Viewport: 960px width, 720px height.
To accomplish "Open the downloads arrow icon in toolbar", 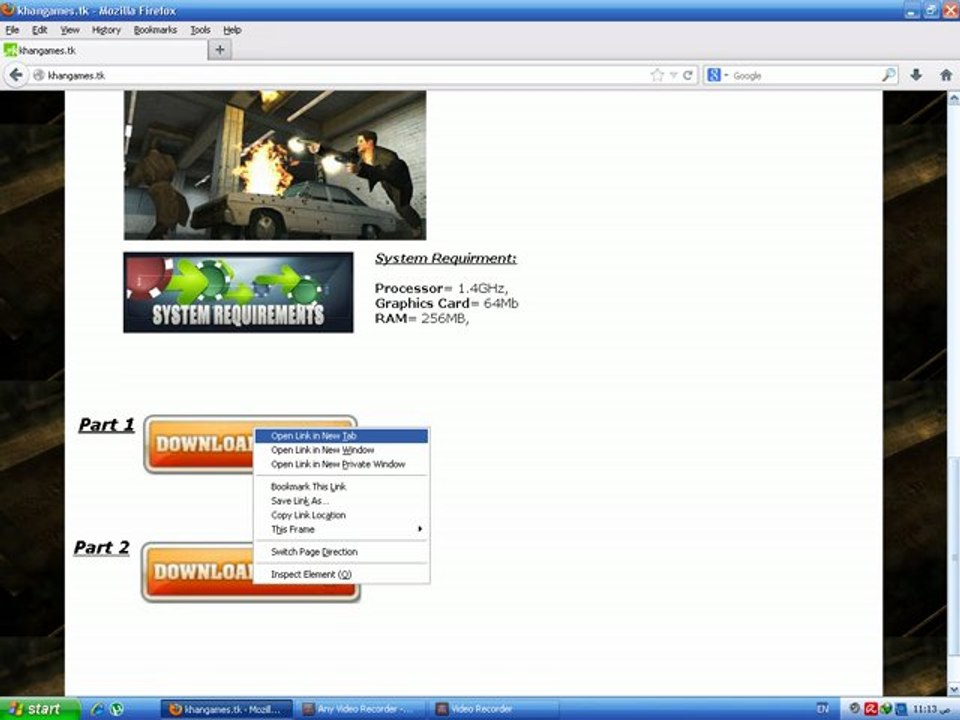I will (x=916, y=75).
